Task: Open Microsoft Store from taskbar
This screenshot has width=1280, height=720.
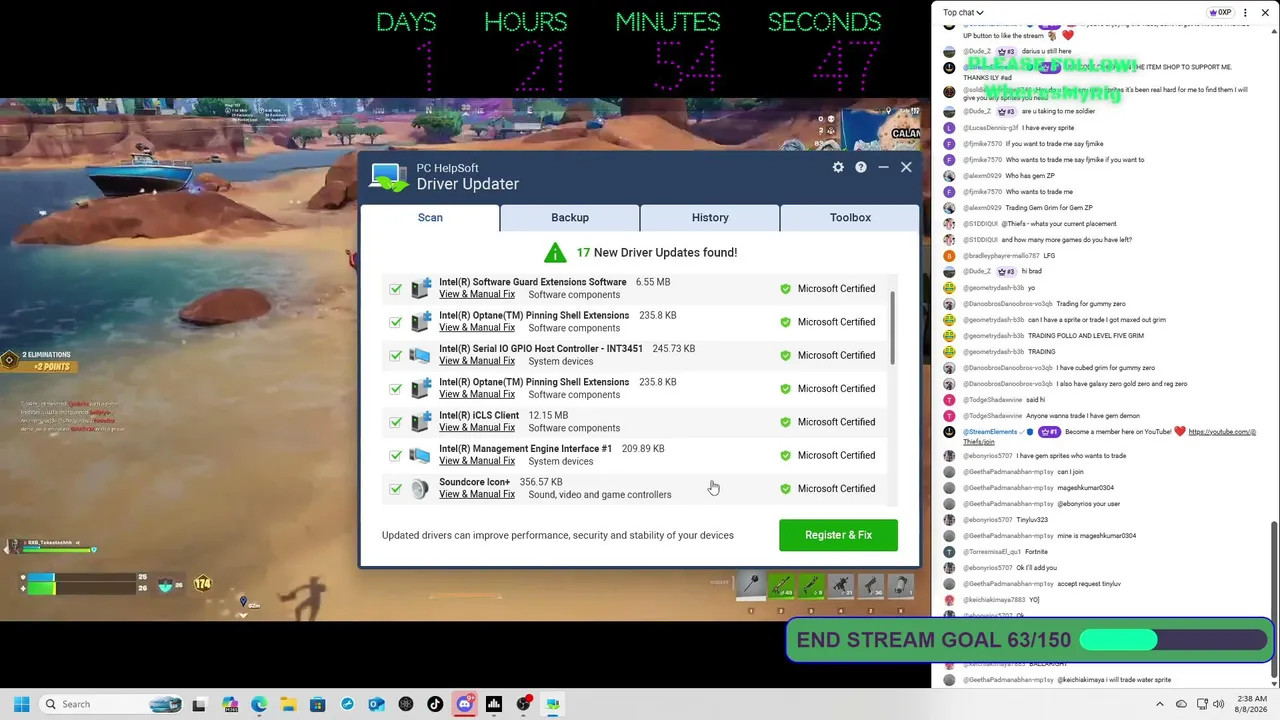Action: 318,704
